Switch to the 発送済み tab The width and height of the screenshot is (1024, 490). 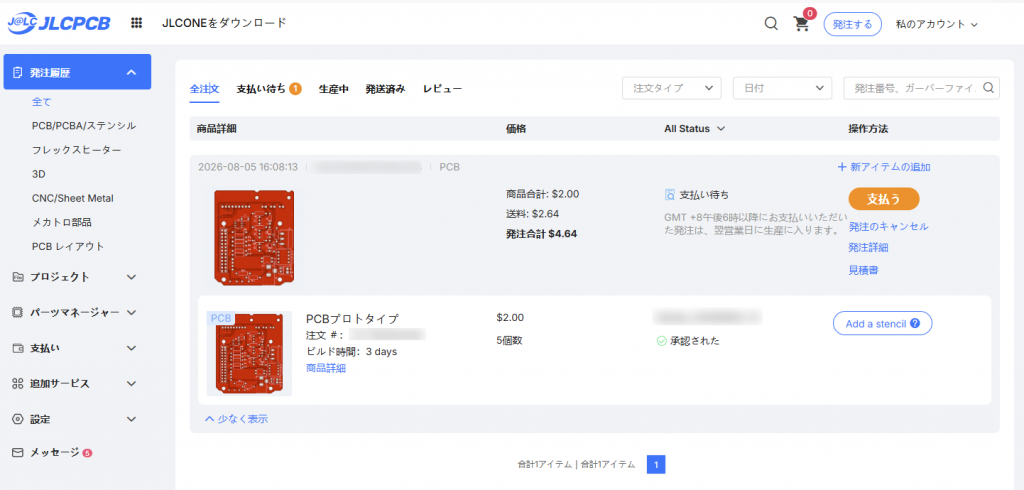pyautogui.click(x=385, y=89)
